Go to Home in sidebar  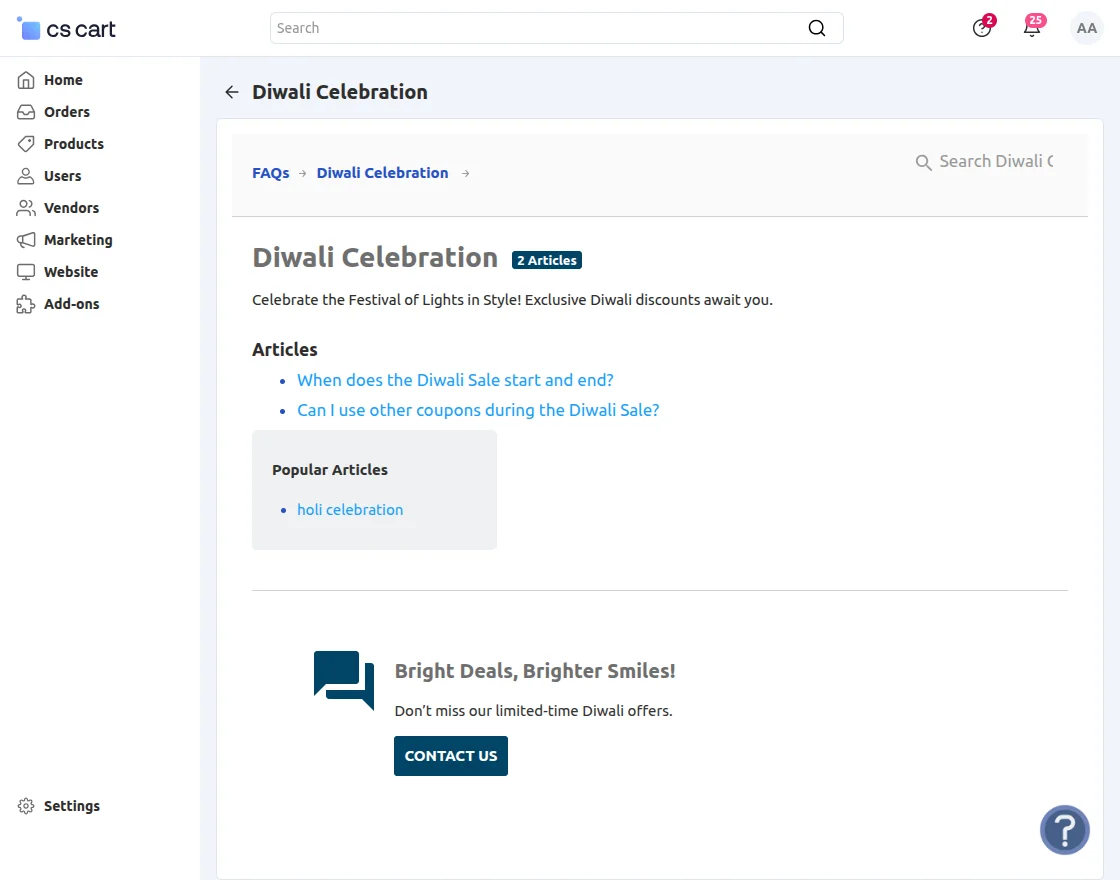point(62,80)
